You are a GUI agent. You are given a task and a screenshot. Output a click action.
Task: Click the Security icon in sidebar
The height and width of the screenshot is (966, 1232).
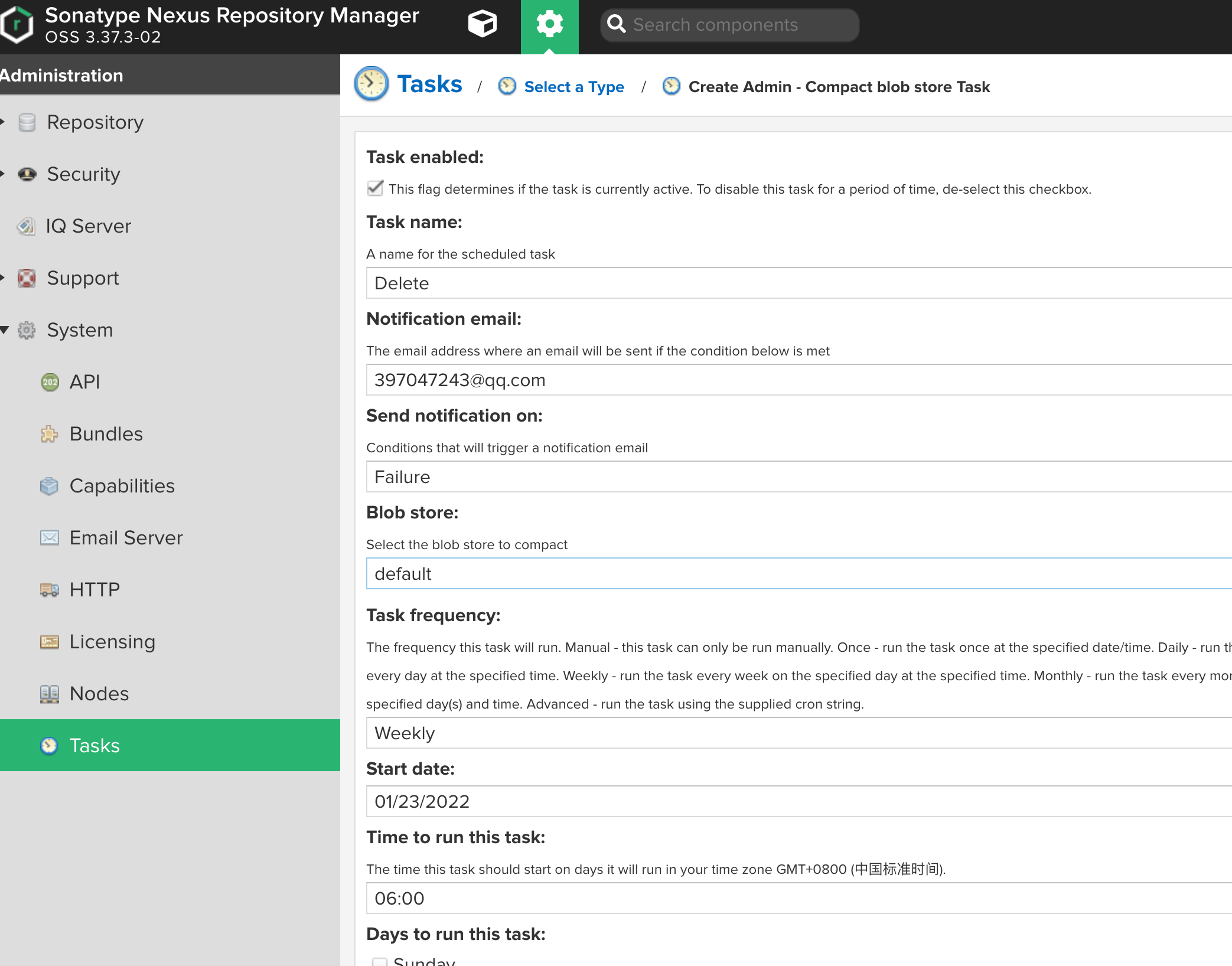pyautogui.click(x=27, y=174)
